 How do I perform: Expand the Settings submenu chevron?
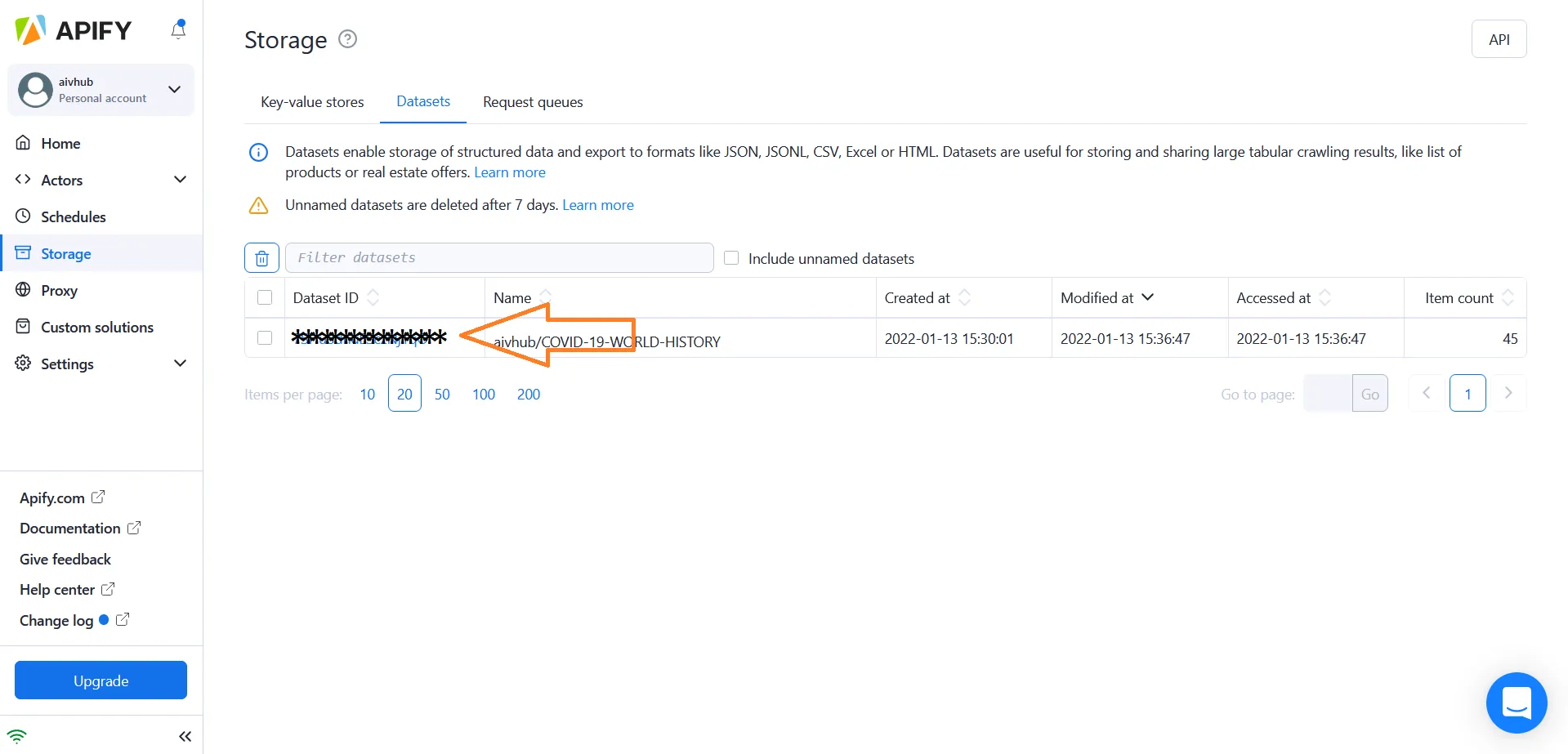click(x=181, y=364)
